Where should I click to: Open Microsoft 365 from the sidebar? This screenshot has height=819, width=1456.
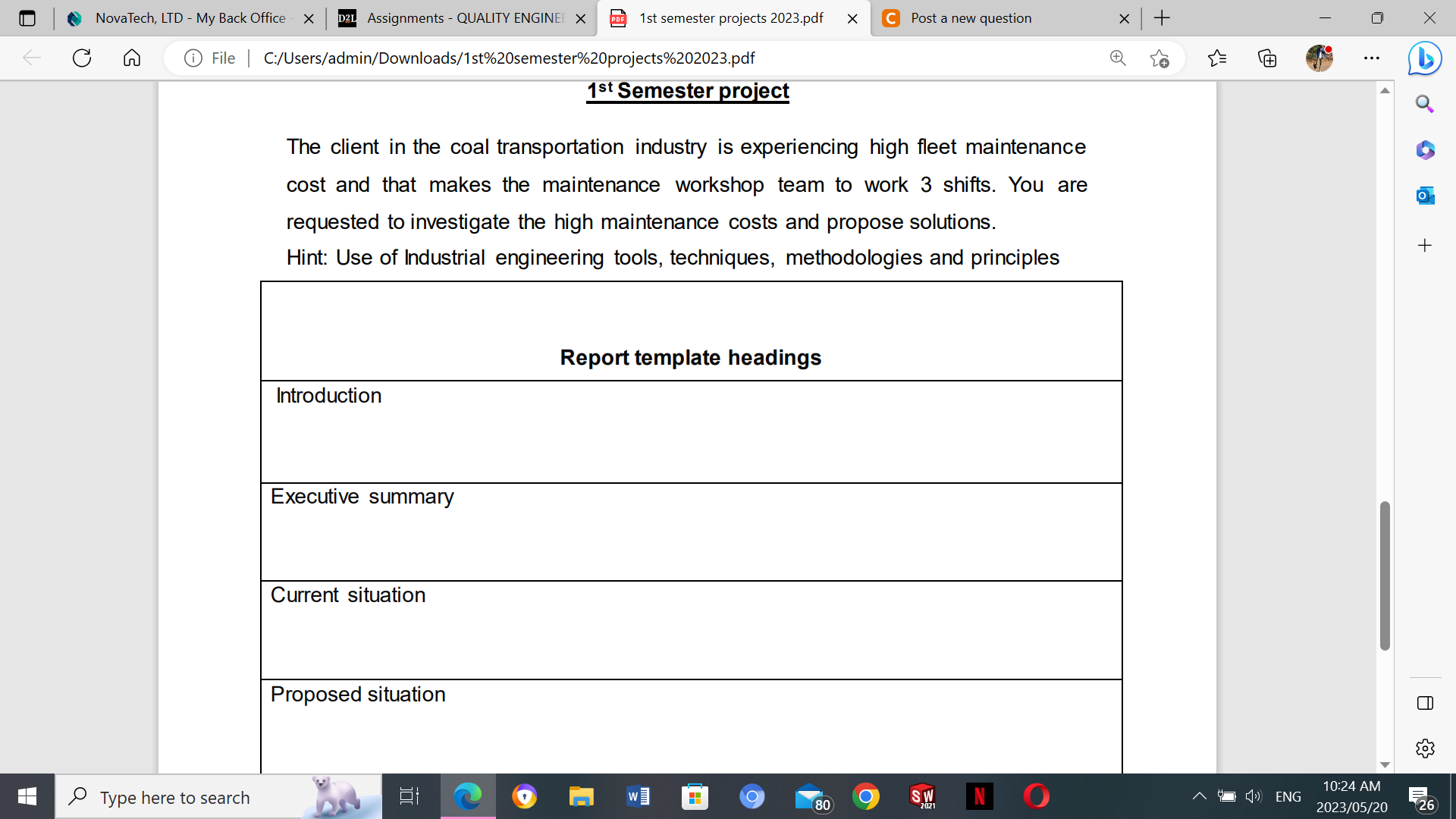pyautogui.click(x=1426, y=150)
